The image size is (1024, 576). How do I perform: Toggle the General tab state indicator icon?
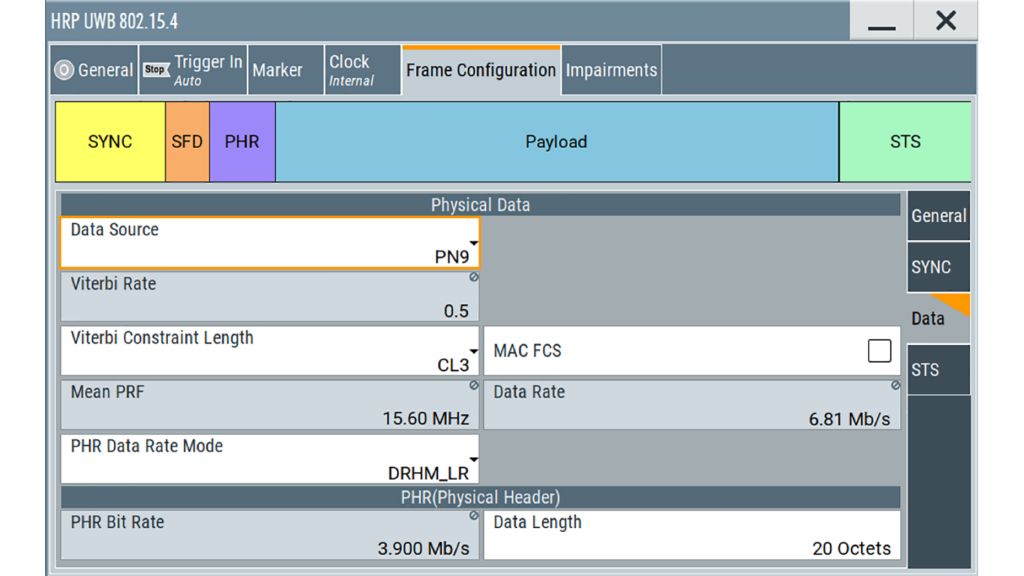[64, 70]
